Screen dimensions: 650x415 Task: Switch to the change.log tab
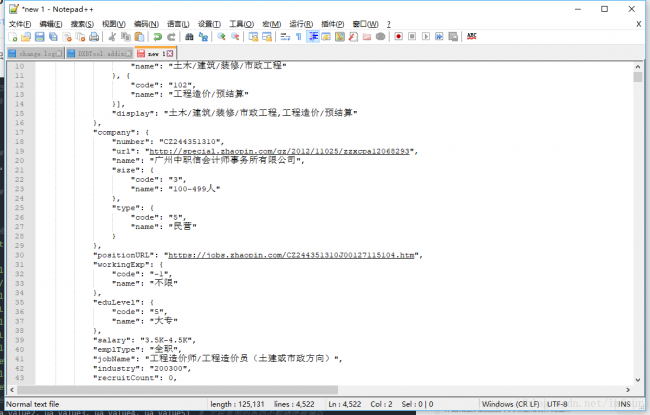(34, 53)
